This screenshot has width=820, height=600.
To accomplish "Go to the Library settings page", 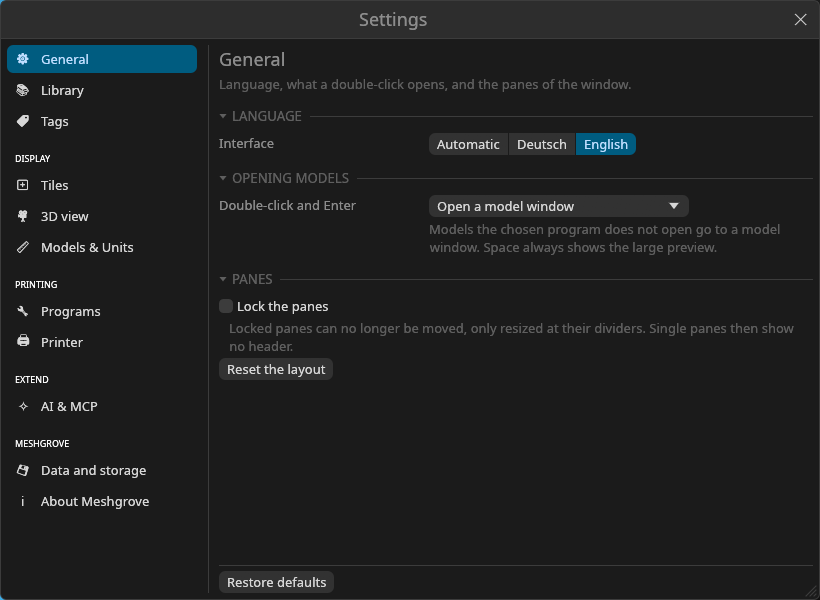I will pyautogui.click(x=102, y=90).
